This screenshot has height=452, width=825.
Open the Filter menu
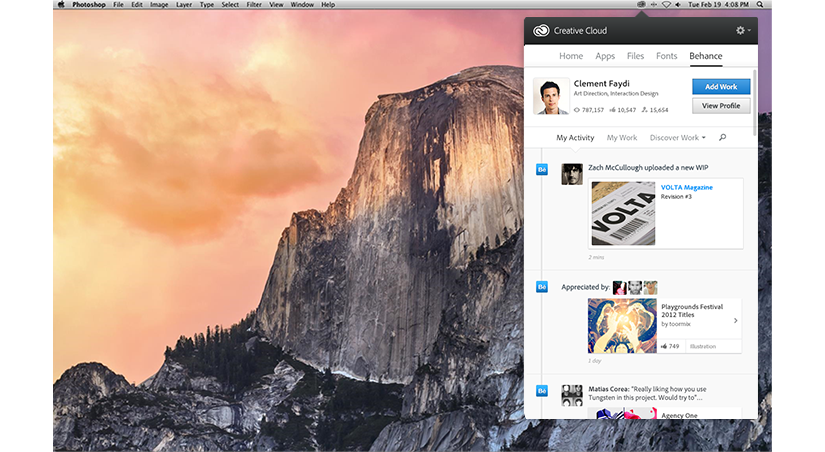254,4
